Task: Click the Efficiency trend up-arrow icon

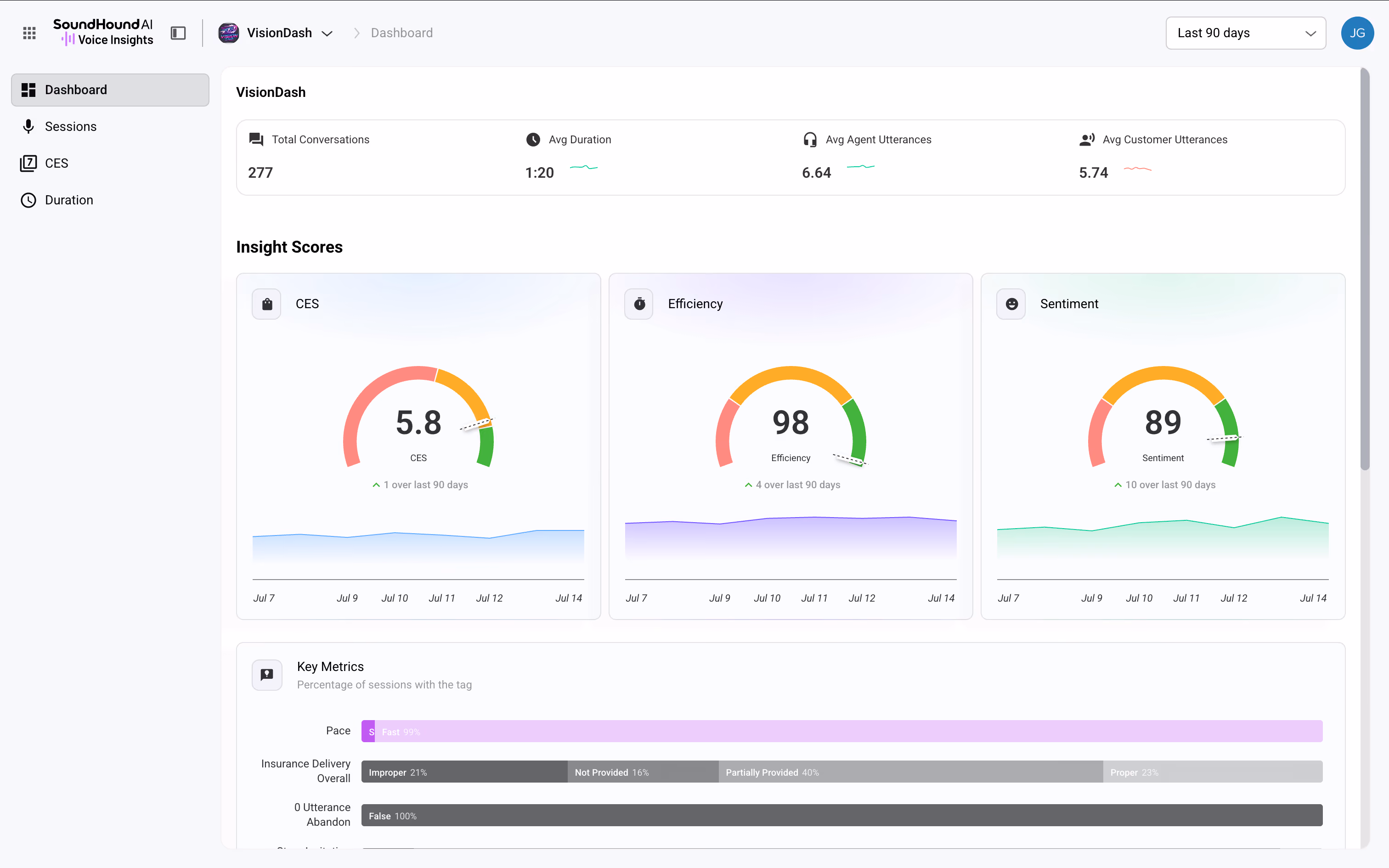Action: (x=748, y=485)
